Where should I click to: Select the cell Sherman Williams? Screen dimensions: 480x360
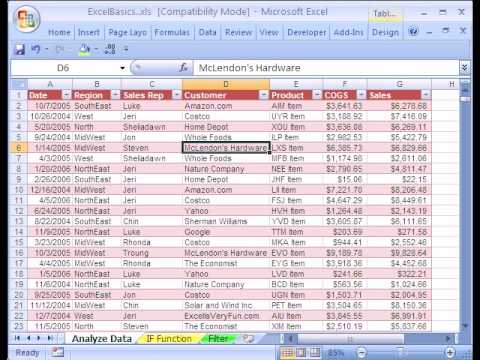pos(226,221)
